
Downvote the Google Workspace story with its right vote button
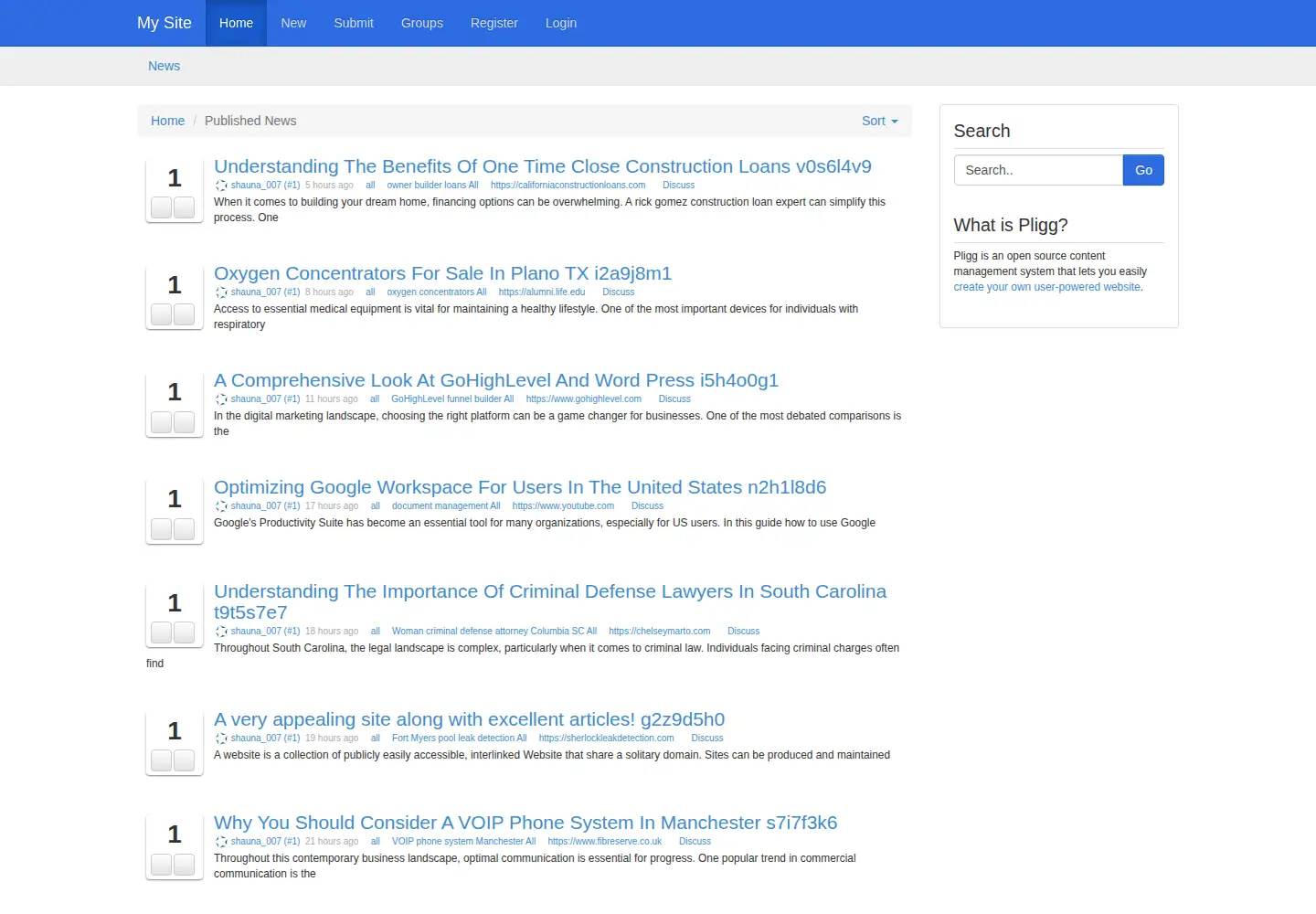(x=185, y=528)
